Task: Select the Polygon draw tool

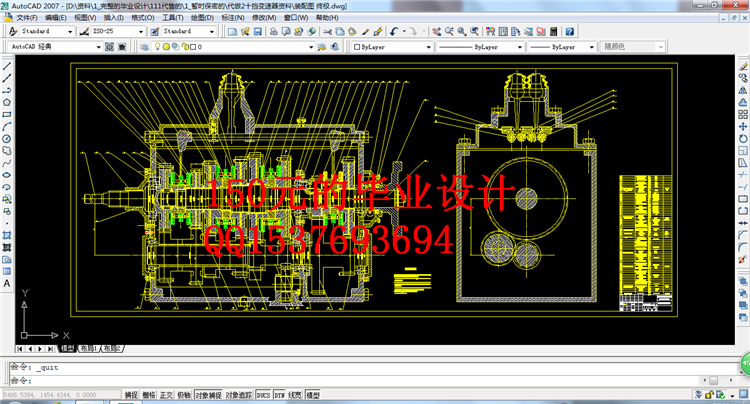Action: 7,102
